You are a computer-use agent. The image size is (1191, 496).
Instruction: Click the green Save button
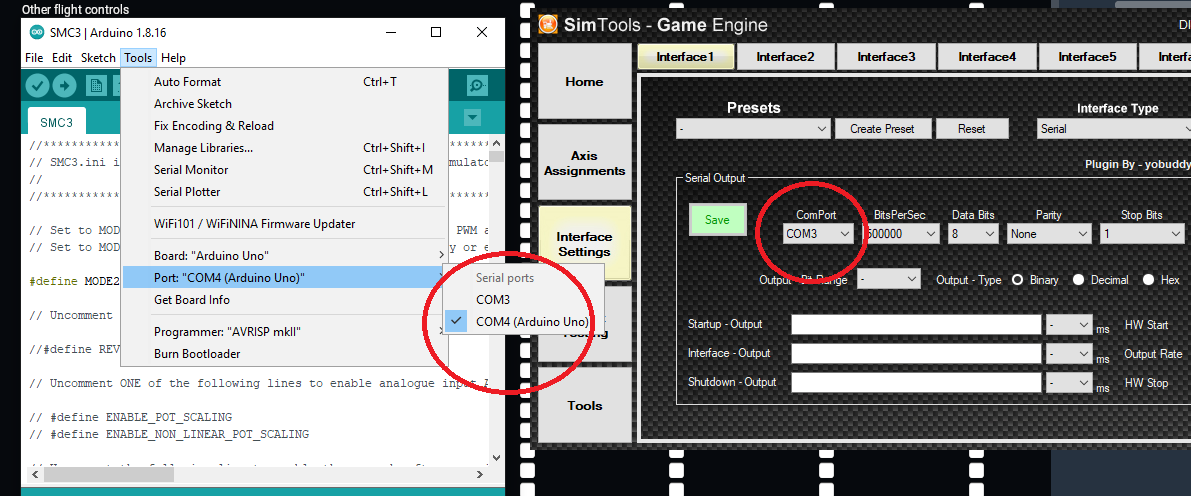pyautogui.click(x=717, y=220)
